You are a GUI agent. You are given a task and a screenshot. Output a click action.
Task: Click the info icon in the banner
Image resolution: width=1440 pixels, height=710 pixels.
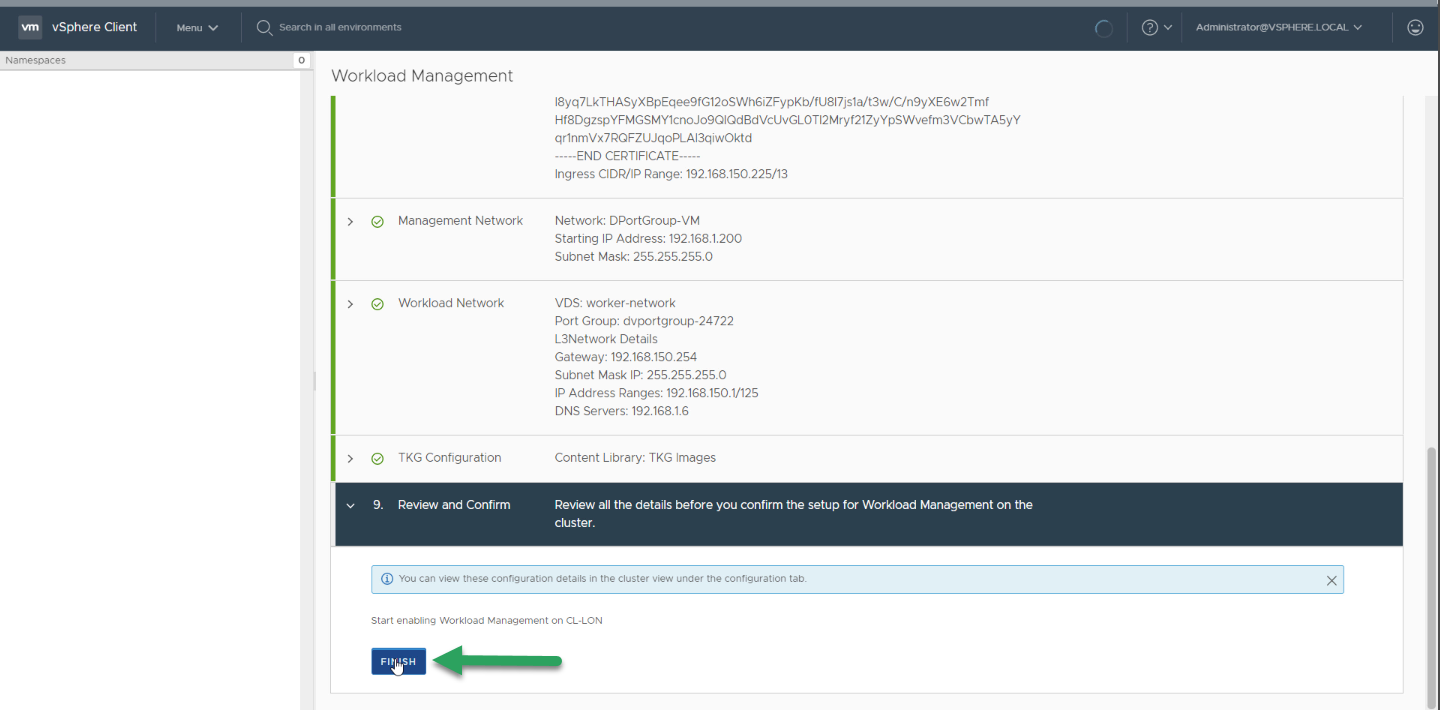pyautogui.click(x=387, y=579)
